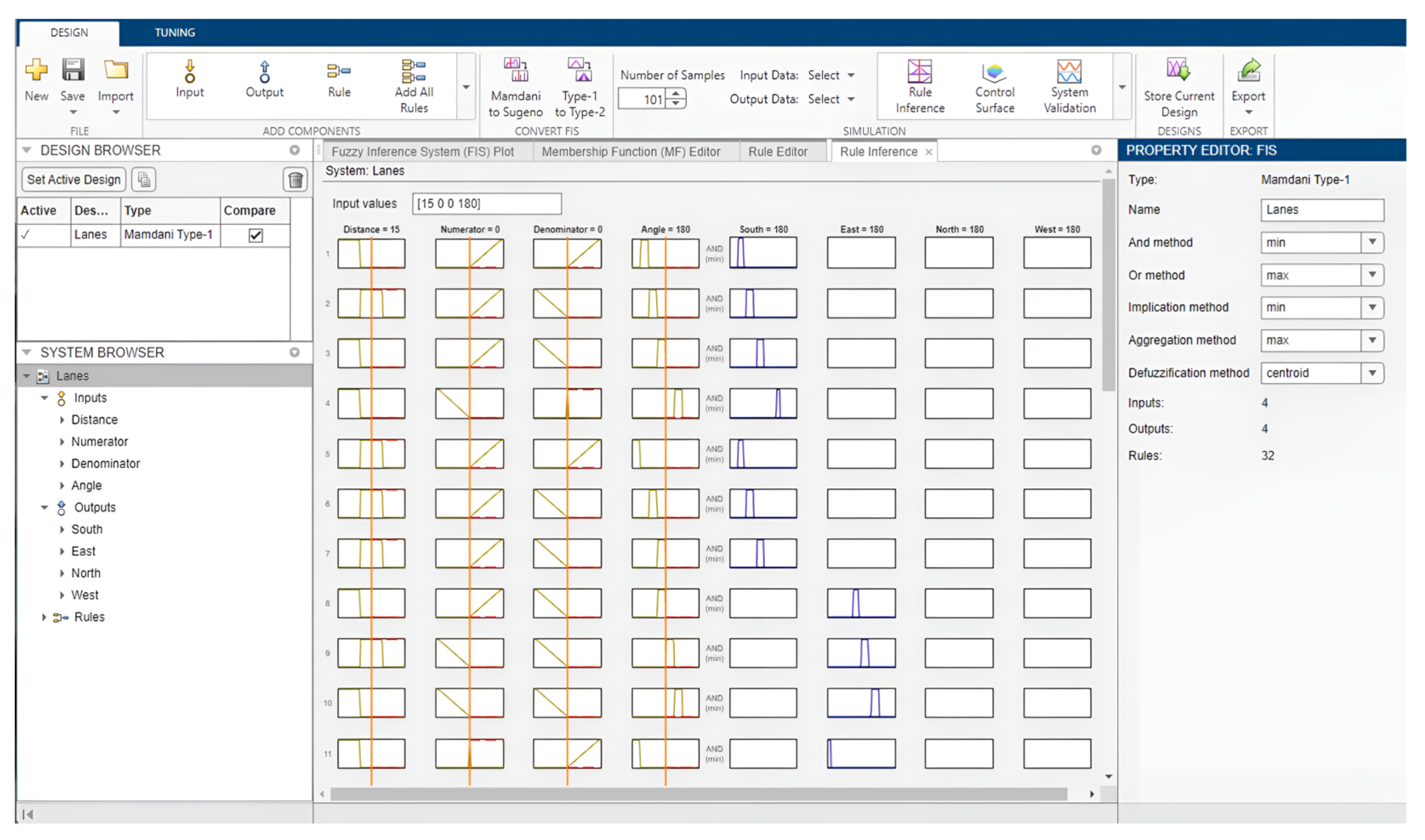Collapse the Design Browser panel
Viewport: 1425px width, 840px height.
26,150
